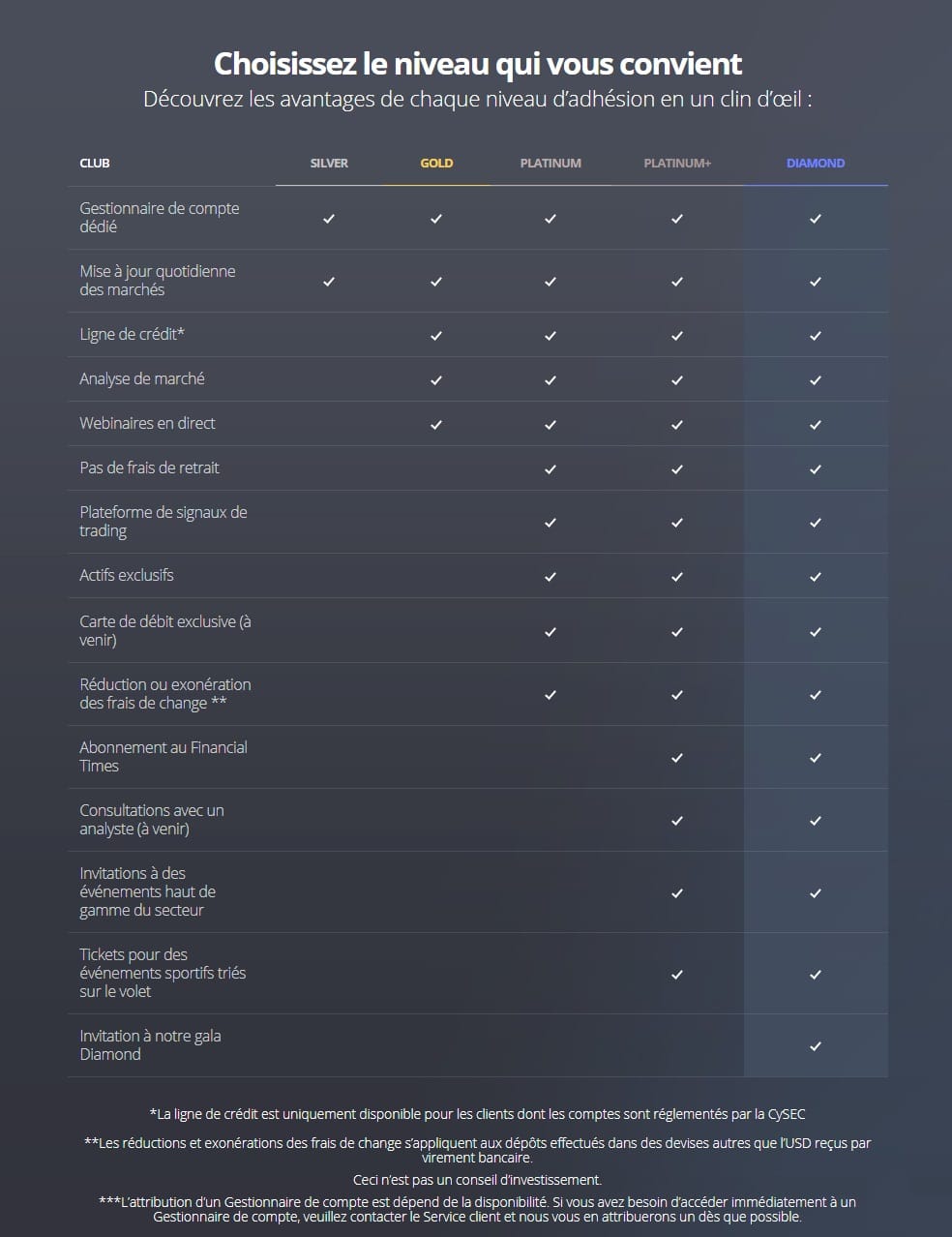Screen dimensions: 952x1237
Task: Click Platinum+ checkmark for Abonnement au Financial Times
Action: pyautogui.click(x=677, y=758)
